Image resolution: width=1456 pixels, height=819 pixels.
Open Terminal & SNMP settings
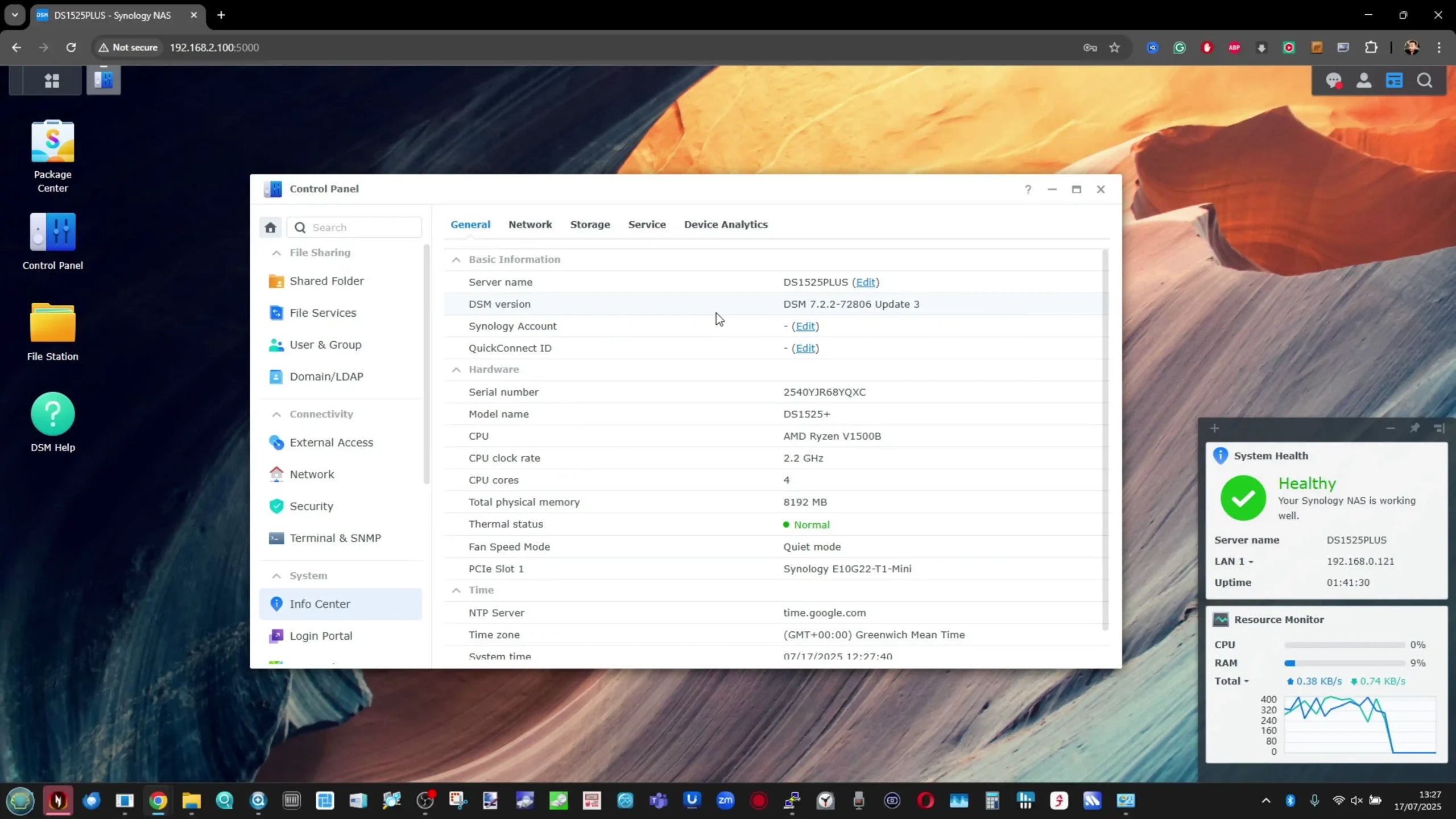341,538
